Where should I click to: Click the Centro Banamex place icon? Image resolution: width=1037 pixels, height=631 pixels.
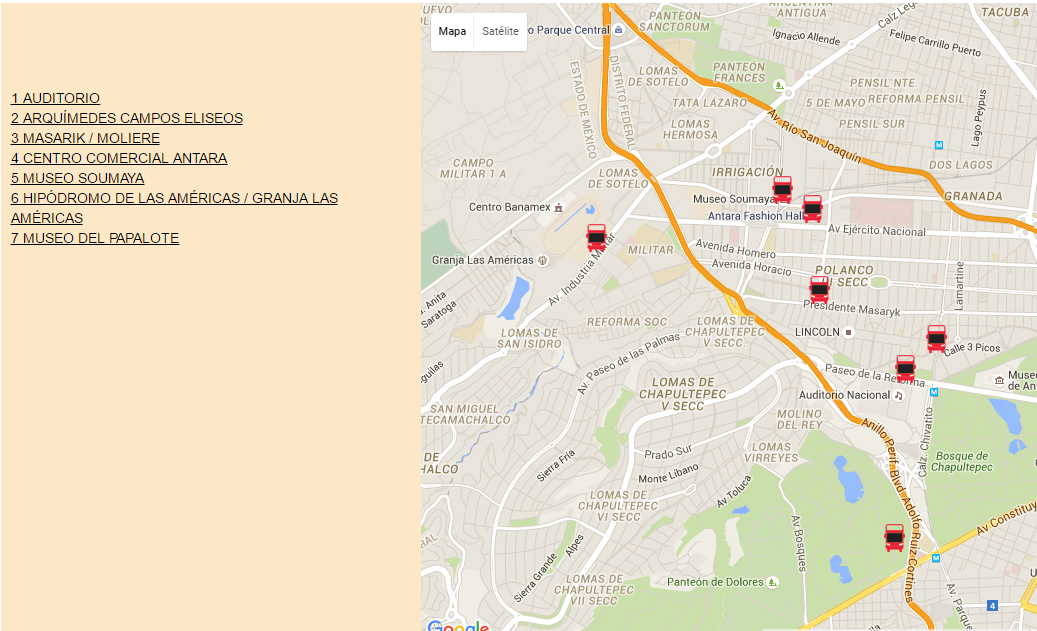558,207
